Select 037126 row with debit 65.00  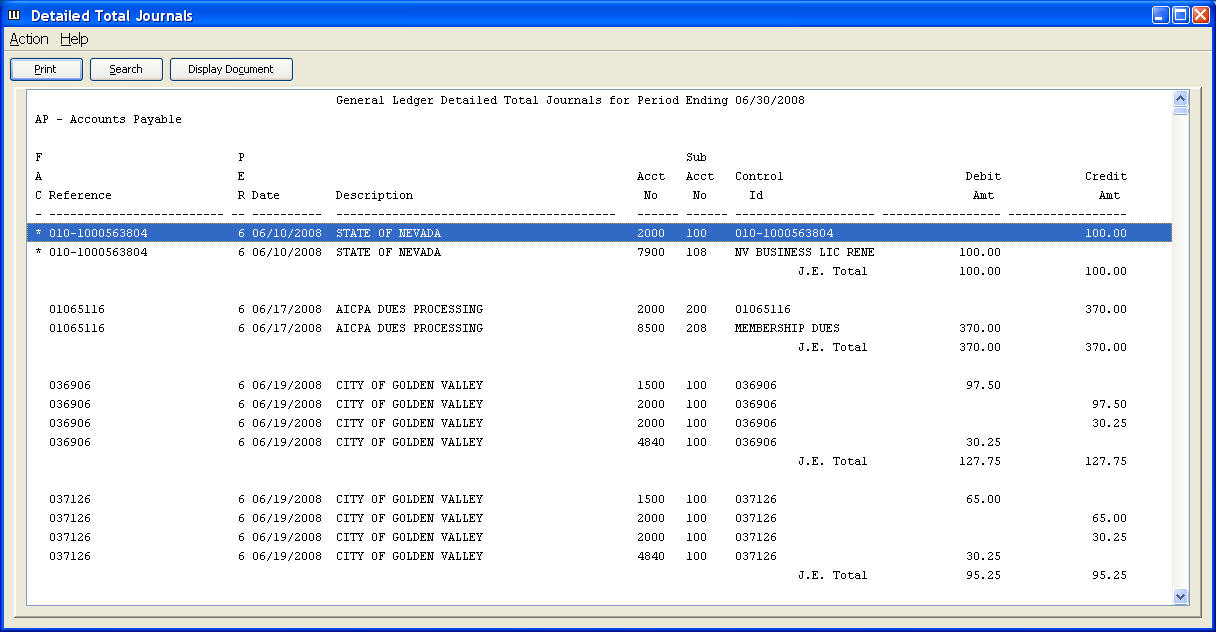[x=599, y=499]
